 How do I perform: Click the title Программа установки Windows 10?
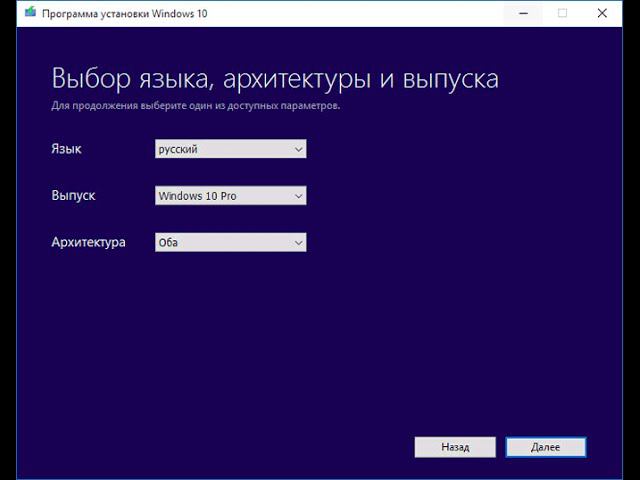(x=124, y=13)
